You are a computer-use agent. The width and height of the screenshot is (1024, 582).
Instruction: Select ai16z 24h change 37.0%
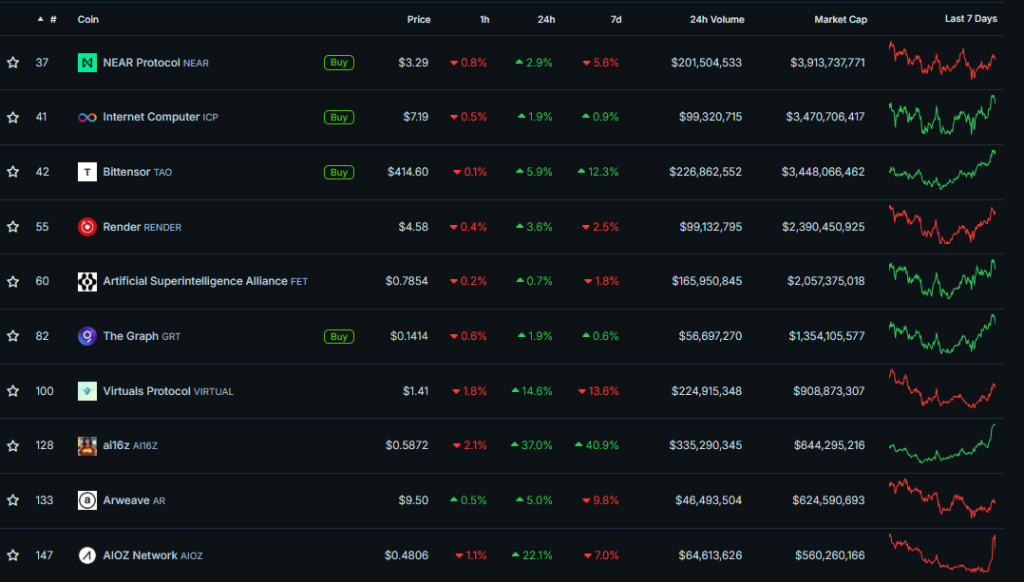(x=532, y=445)
